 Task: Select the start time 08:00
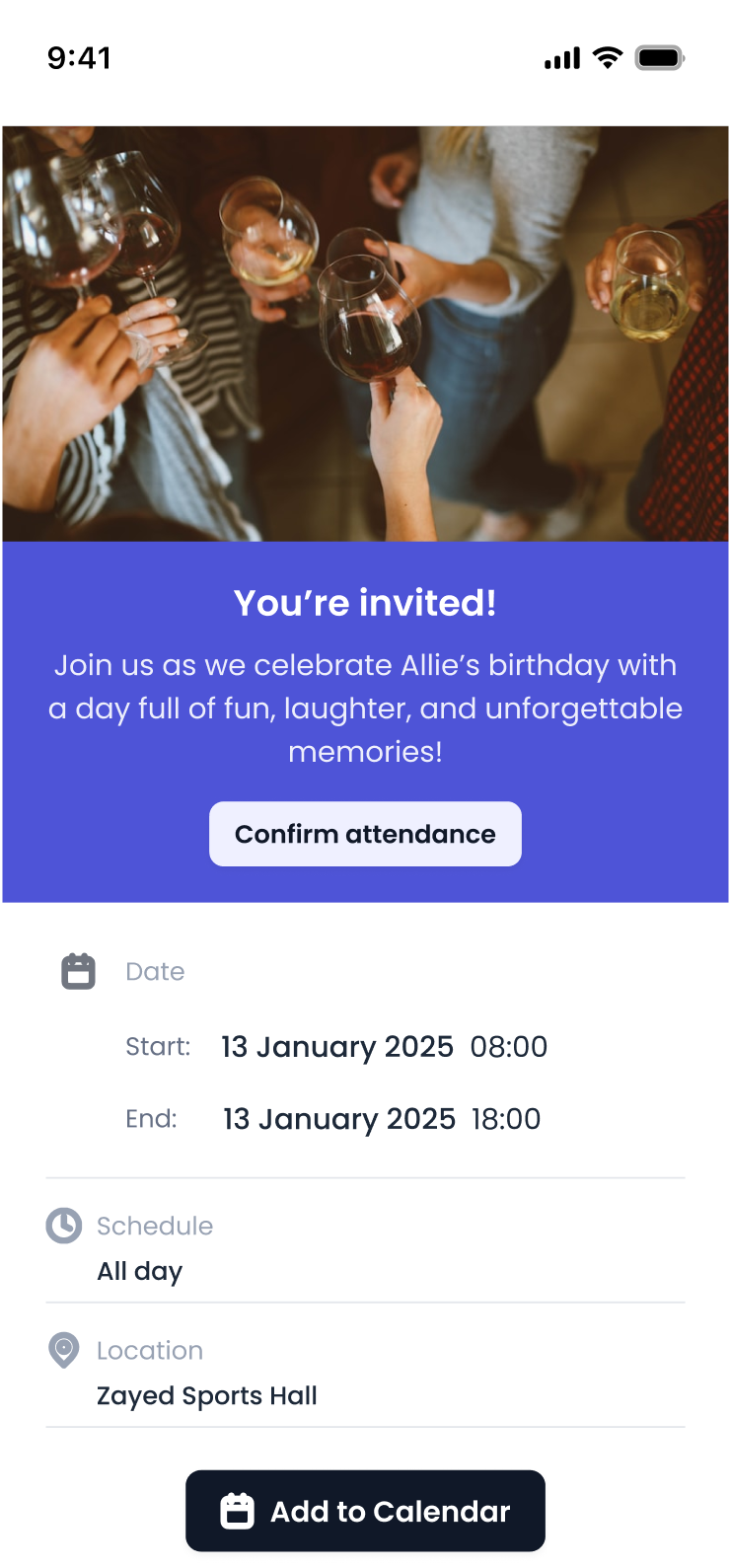(509, 1047)
